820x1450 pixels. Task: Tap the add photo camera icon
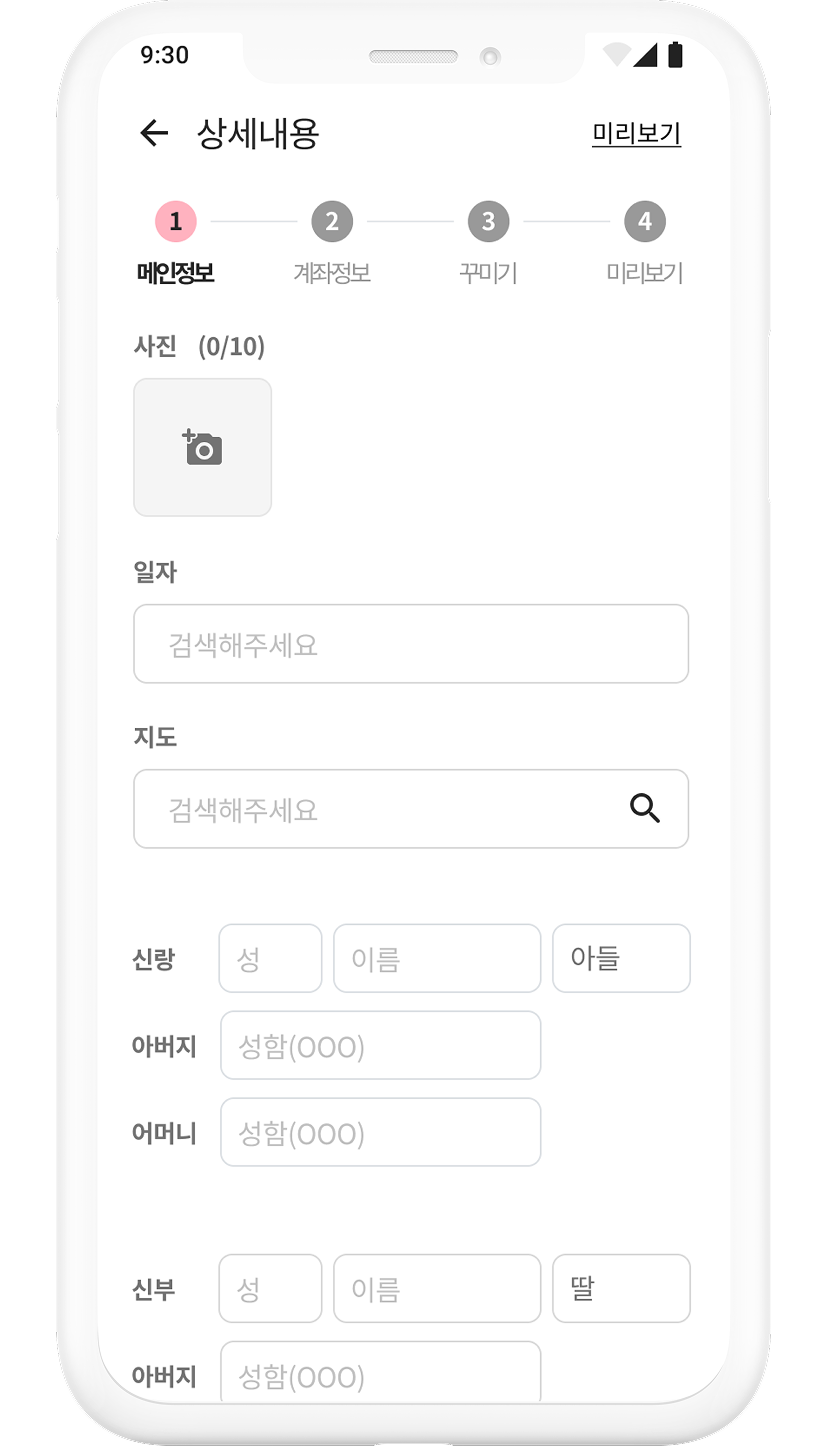pyautogui.click(x=203, y=448)
